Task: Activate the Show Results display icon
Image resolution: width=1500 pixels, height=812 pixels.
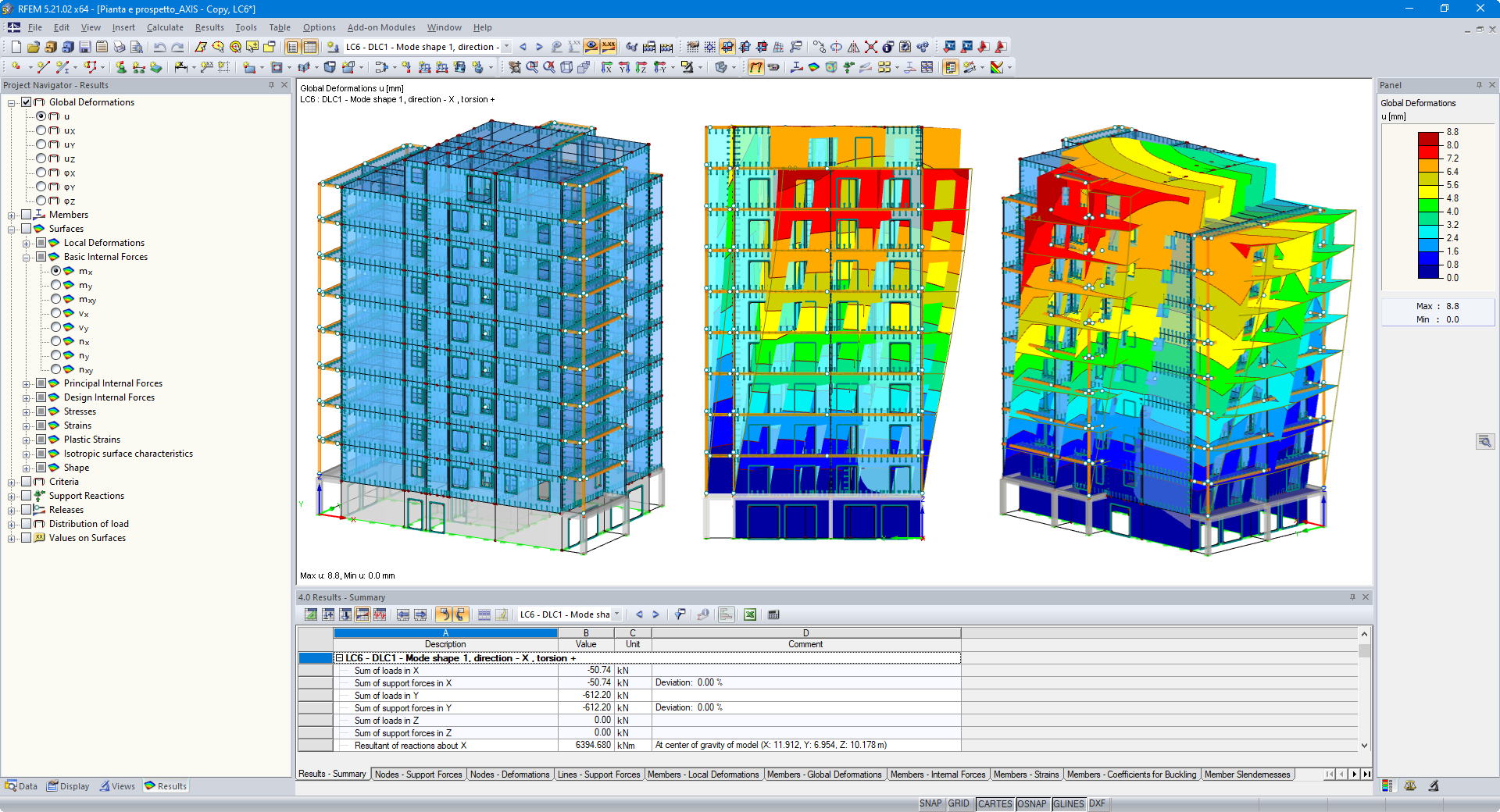Action: point(590,47)
